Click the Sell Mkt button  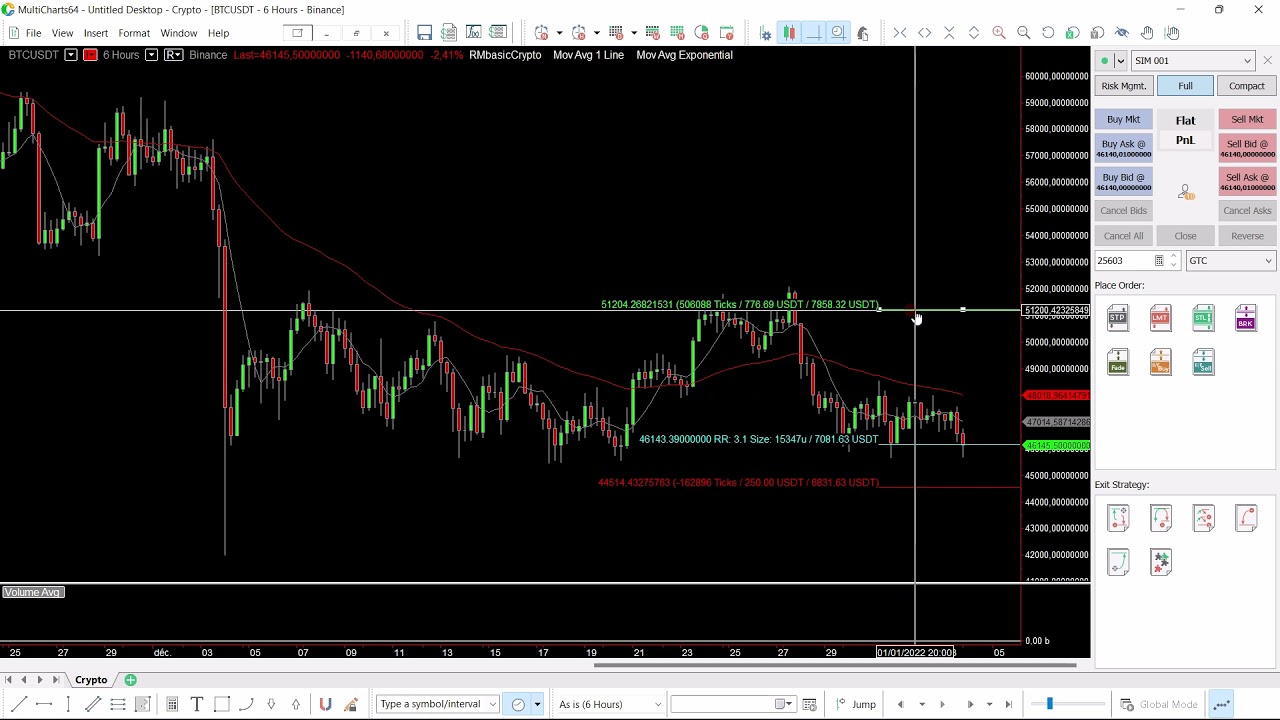[1246, 120]
